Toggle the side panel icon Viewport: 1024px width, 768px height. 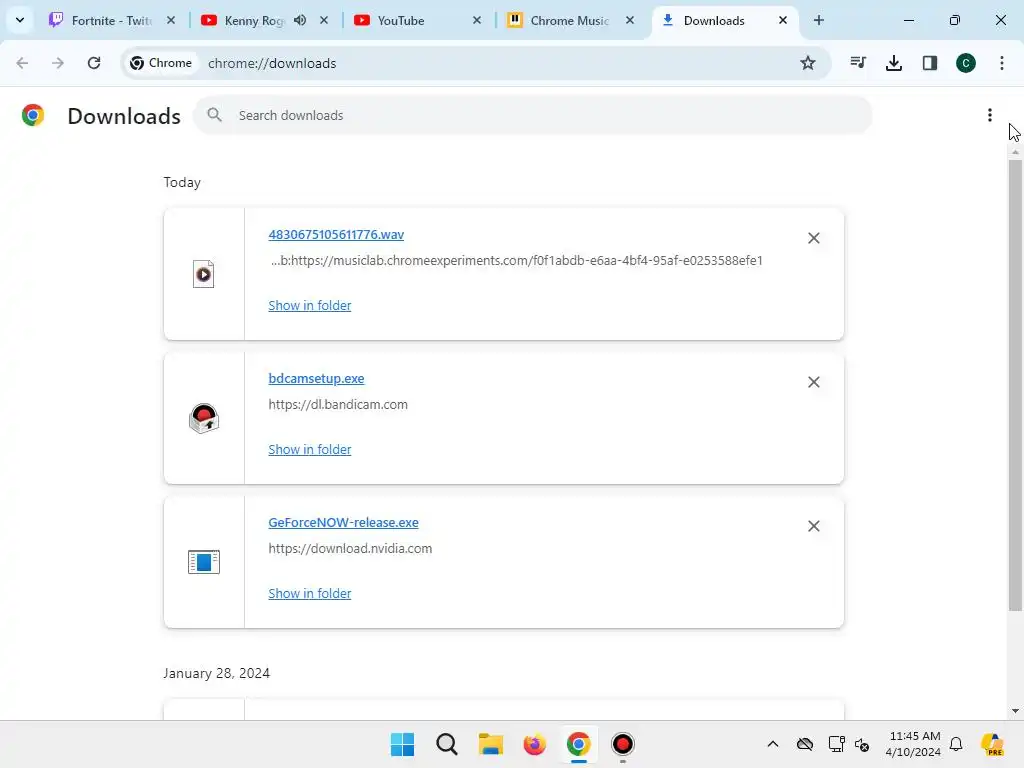point(930,63)
